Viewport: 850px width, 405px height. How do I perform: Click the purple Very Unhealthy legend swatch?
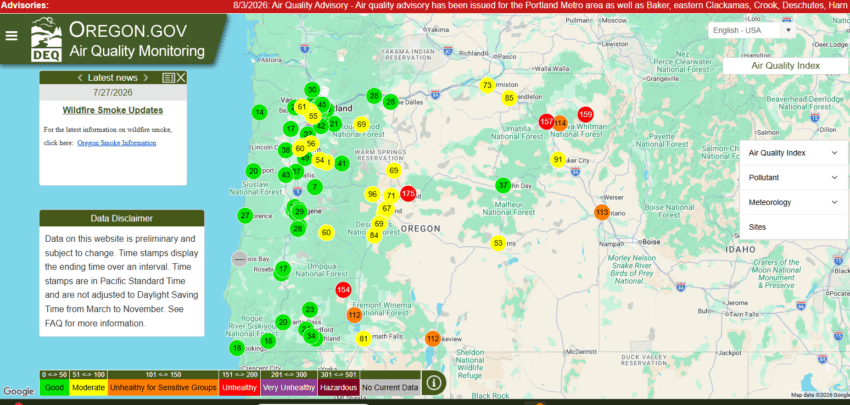288,387
